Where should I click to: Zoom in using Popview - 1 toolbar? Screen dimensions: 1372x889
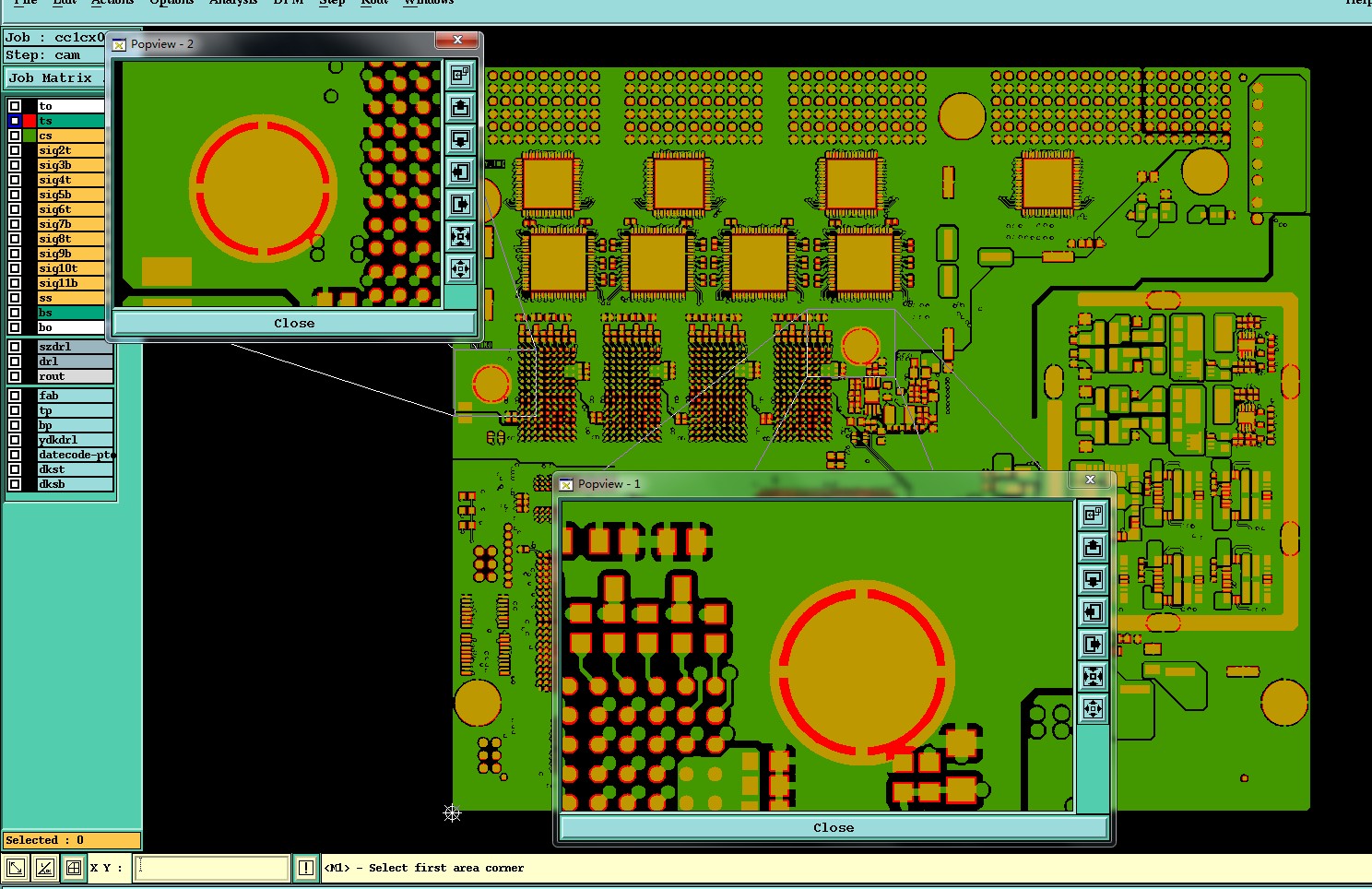1093,676
